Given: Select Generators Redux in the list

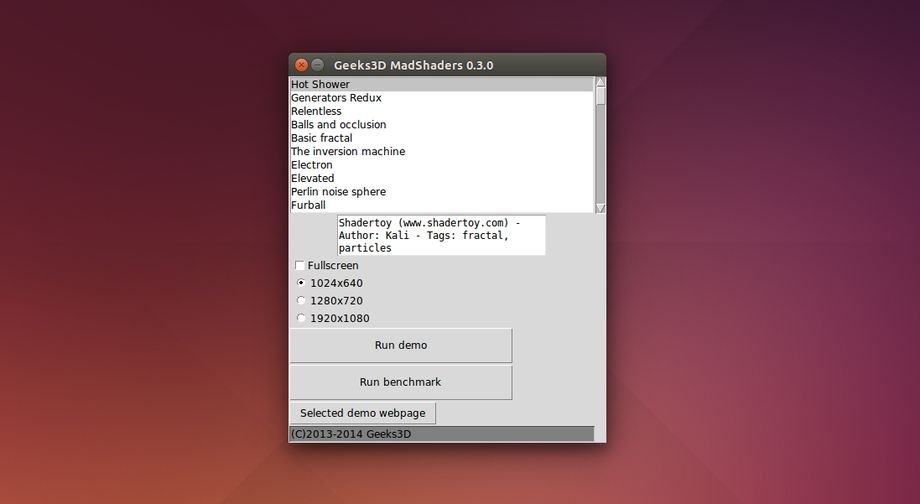Looking at the screenshot, I should 336,98.
